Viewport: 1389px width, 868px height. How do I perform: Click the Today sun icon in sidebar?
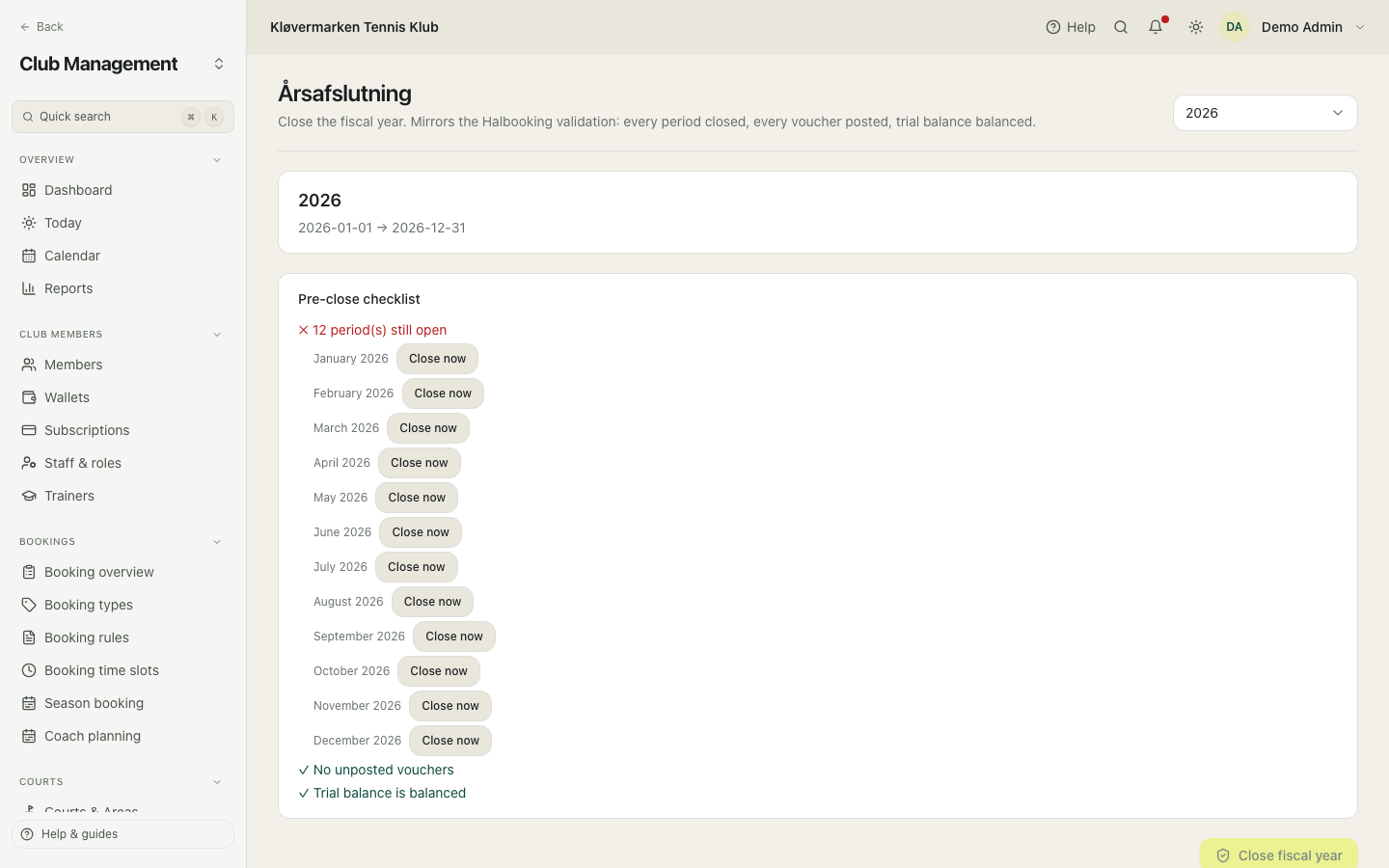(x=29, y=223)
